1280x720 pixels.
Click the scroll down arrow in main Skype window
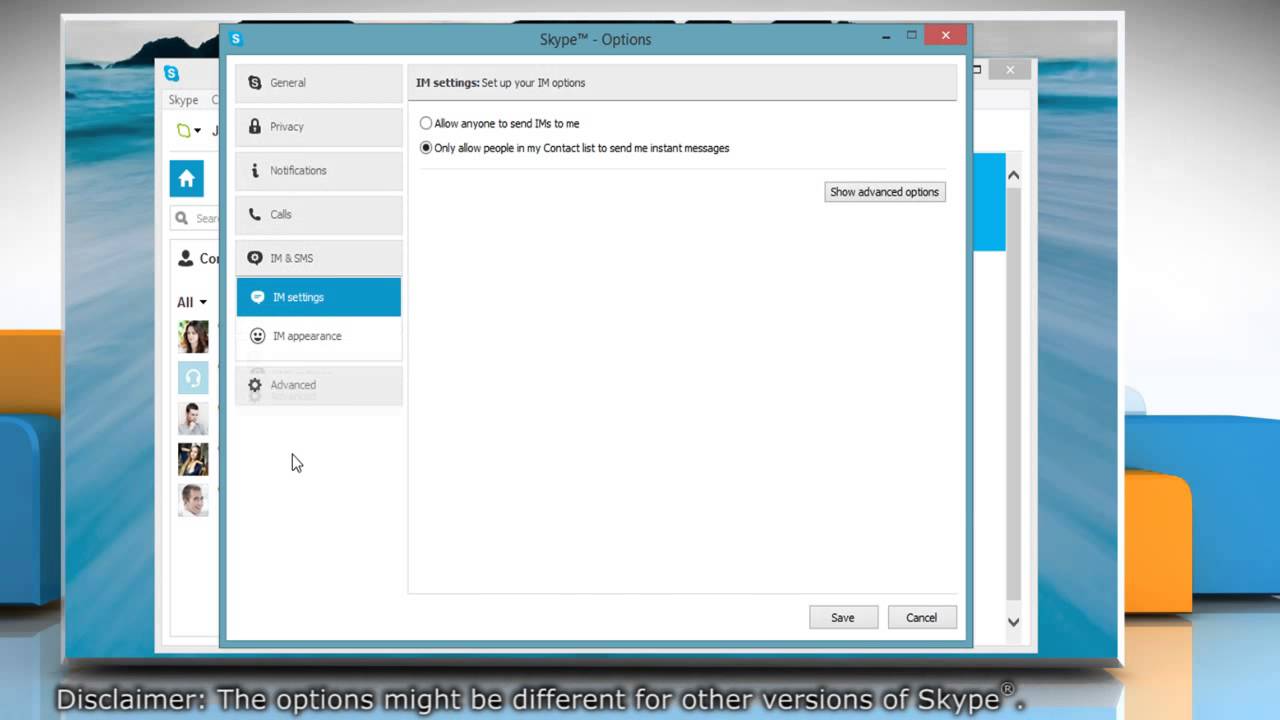pyautogui.click(x=1013, y=622)
